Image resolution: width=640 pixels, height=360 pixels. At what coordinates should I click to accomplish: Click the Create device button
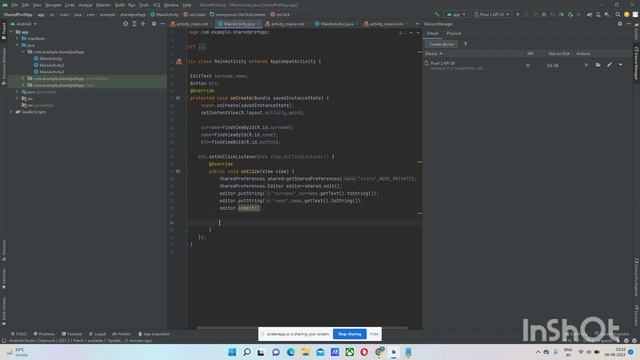click(441, 44)
